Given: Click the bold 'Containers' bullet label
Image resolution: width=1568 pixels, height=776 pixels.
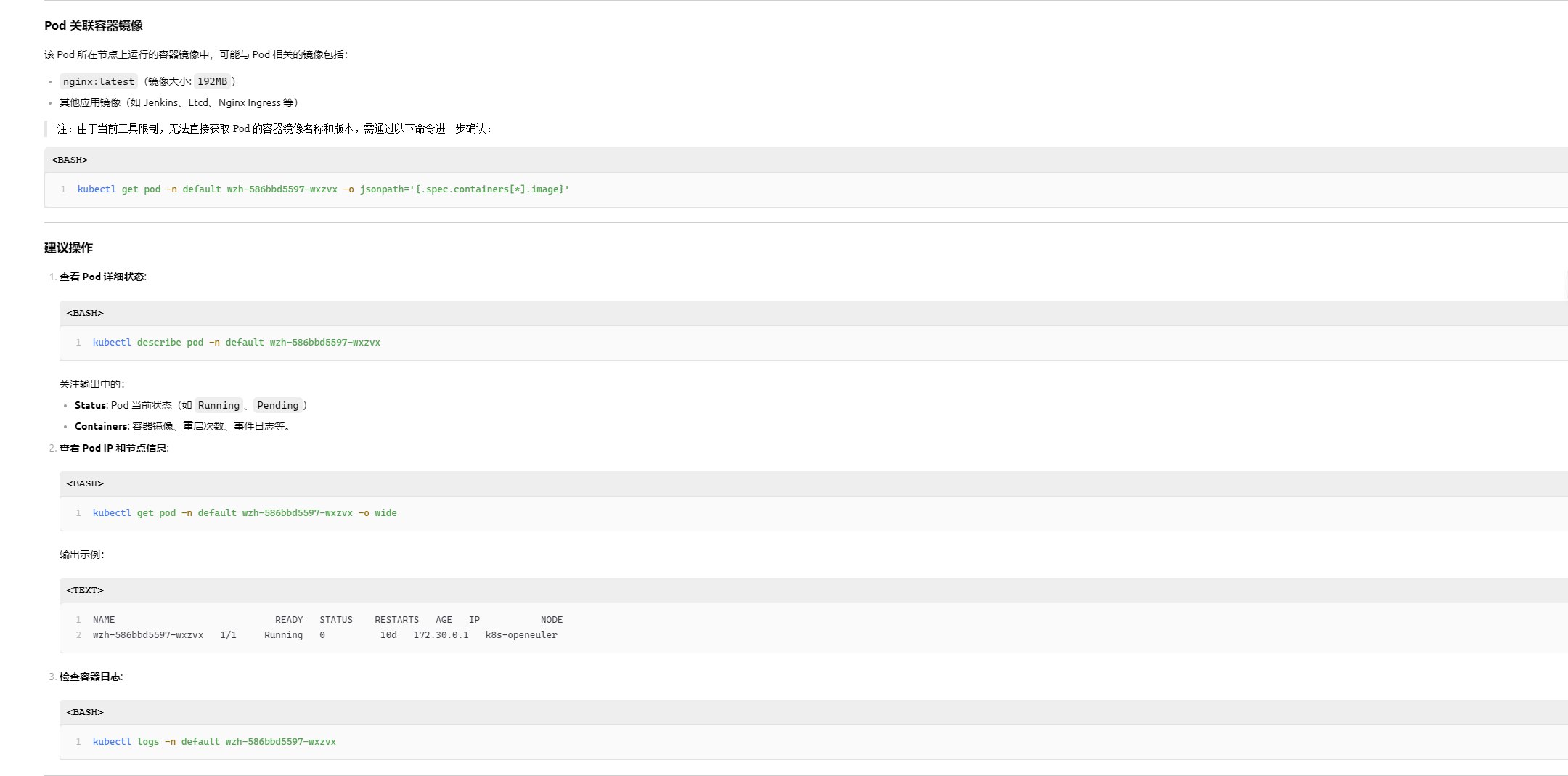Looking at the screenshot, I should click(101, 427).
